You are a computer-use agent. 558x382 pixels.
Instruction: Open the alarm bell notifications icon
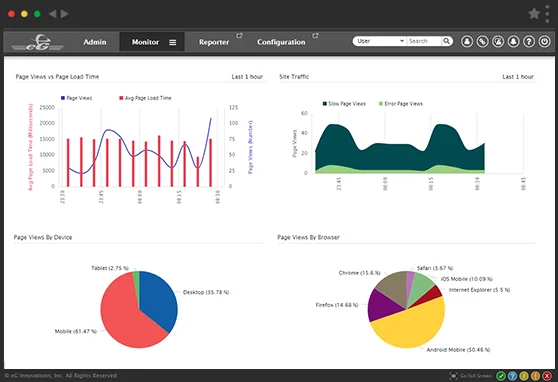coord(514,42)
